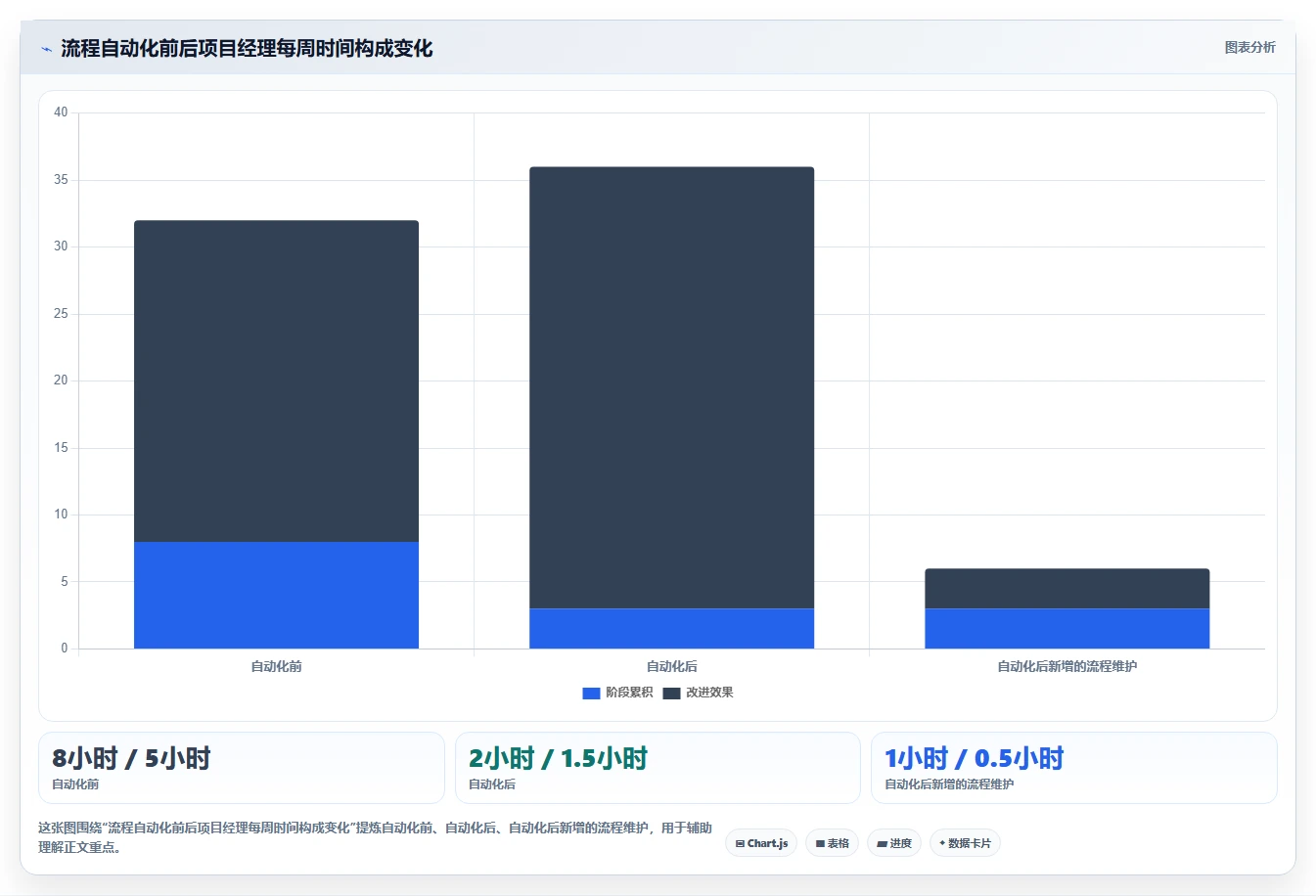This screenshot has width=1316, height=896.
Task: Click the Chart.js tag
Action: [761, 843]
